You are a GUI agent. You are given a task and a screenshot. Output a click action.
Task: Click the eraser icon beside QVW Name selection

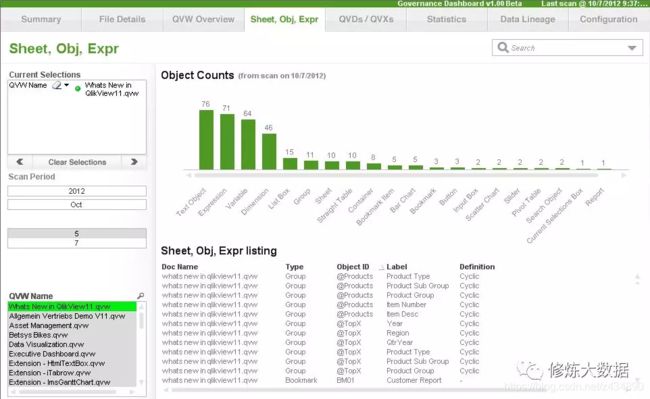[56, 85]
